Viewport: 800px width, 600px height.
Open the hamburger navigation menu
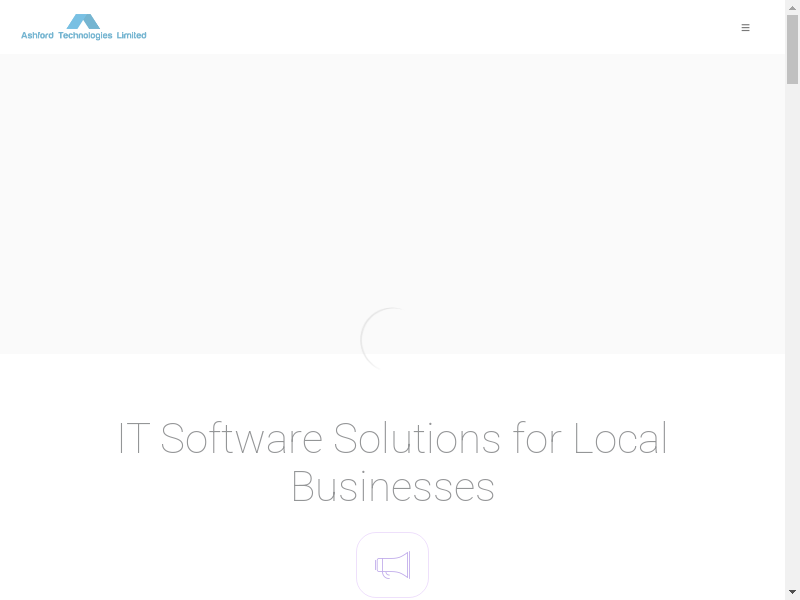(x=745, y=28)
